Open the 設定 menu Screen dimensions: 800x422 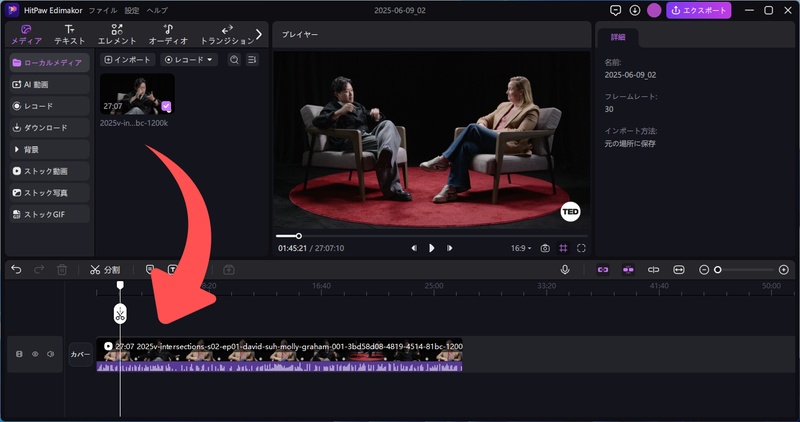tap(132, 10)
